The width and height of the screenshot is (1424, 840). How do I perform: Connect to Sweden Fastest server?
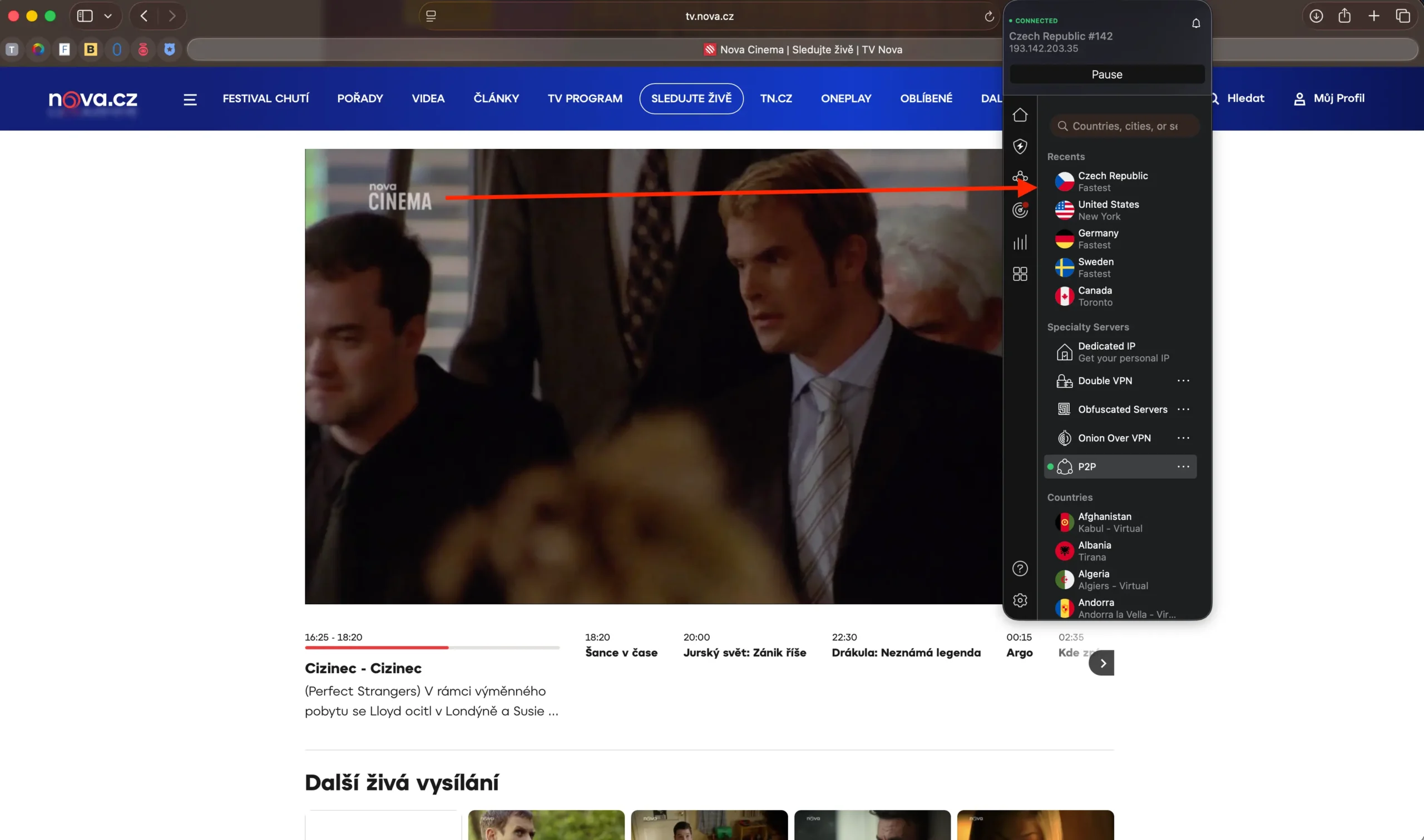(x=1095, y=267)
